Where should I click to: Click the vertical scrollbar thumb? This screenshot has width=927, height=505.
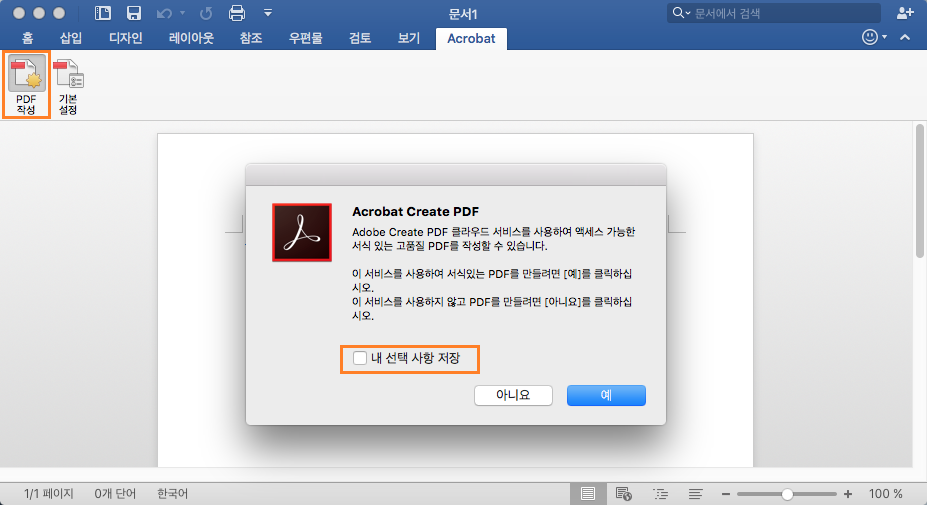click(x=919, y=190)
